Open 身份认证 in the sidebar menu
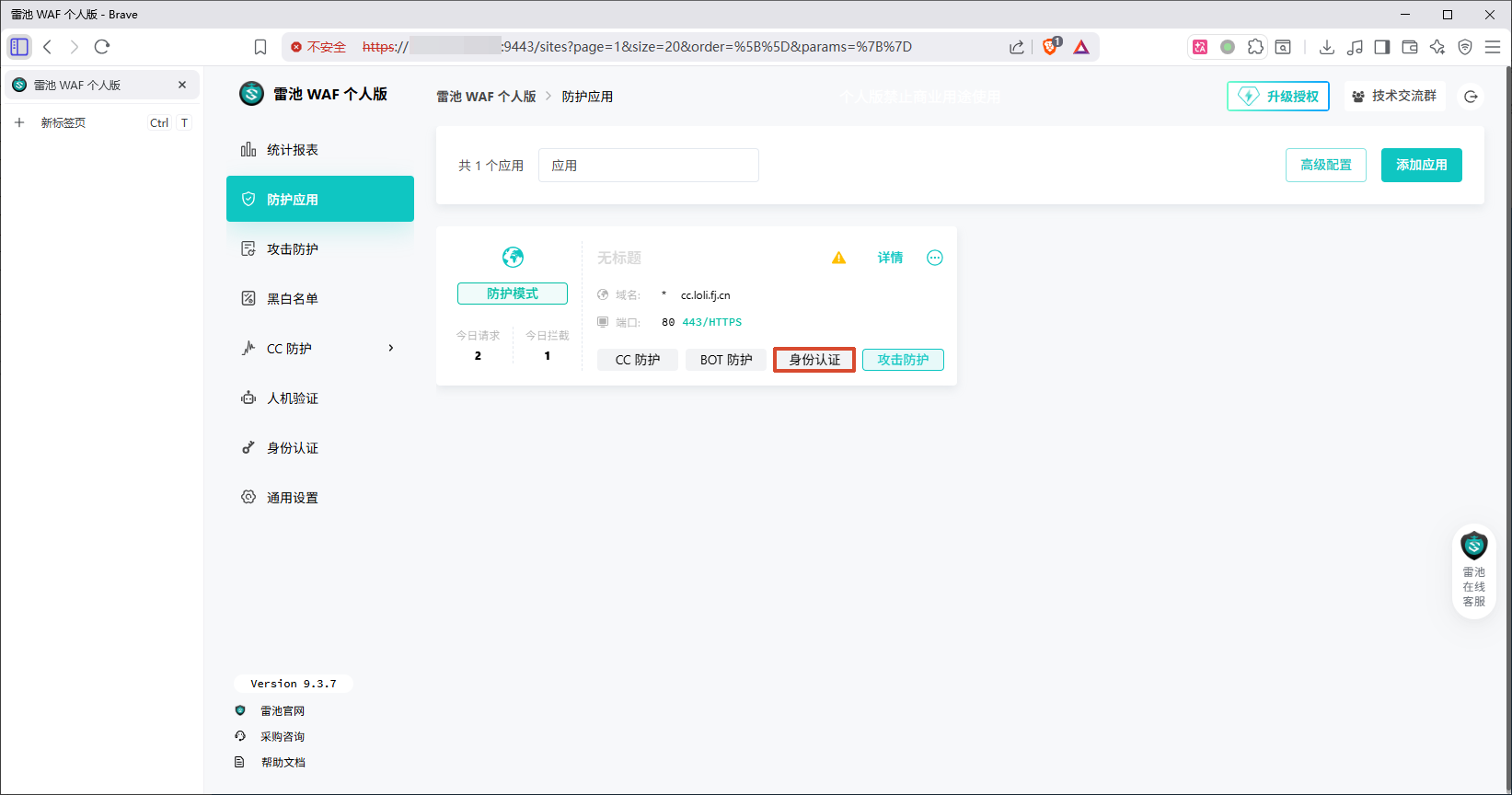The width and height of the screenshot is (1512, 795). (320, 448)
